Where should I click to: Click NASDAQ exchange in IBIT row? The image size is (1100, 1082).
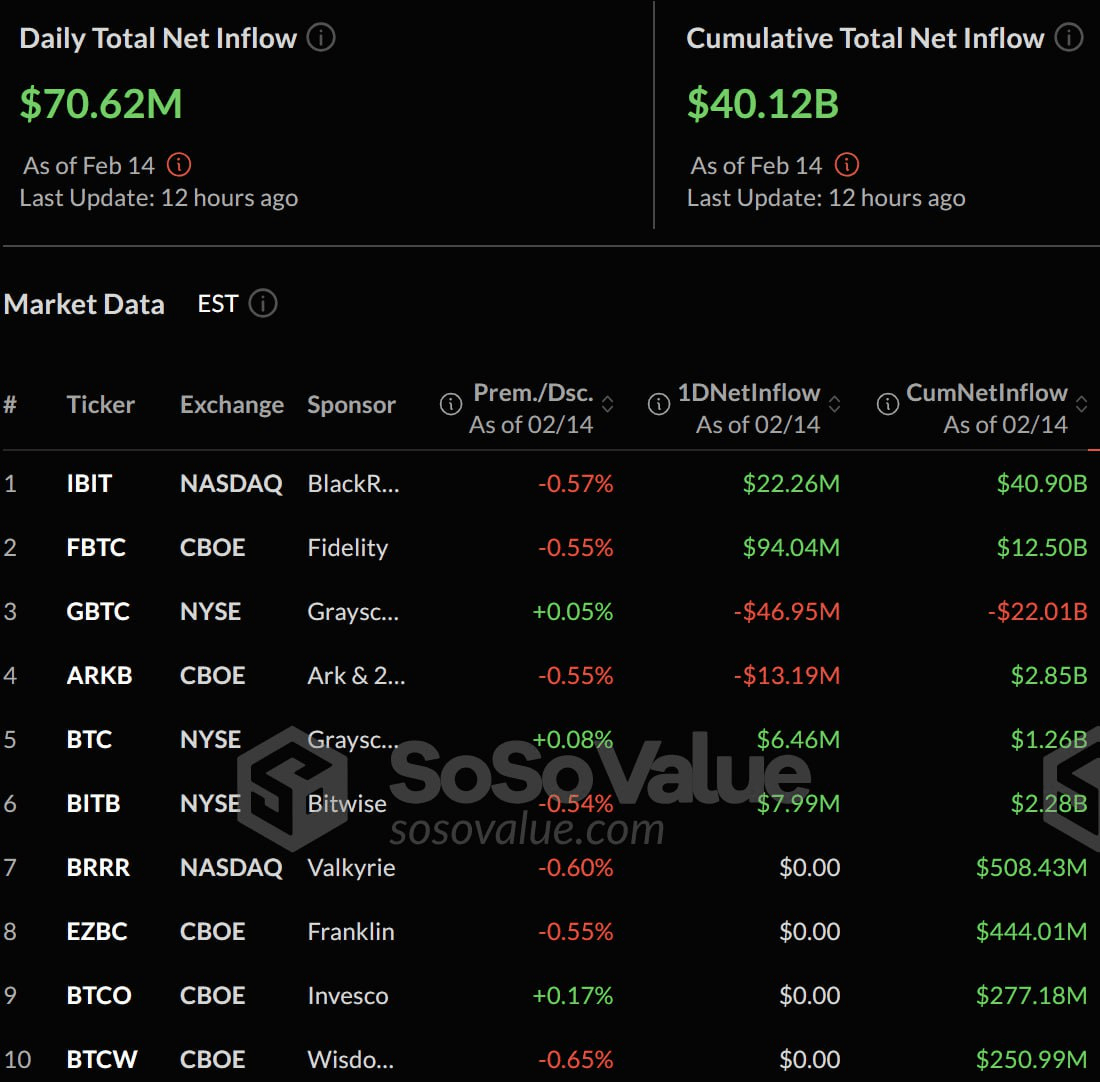coord(231,483)
